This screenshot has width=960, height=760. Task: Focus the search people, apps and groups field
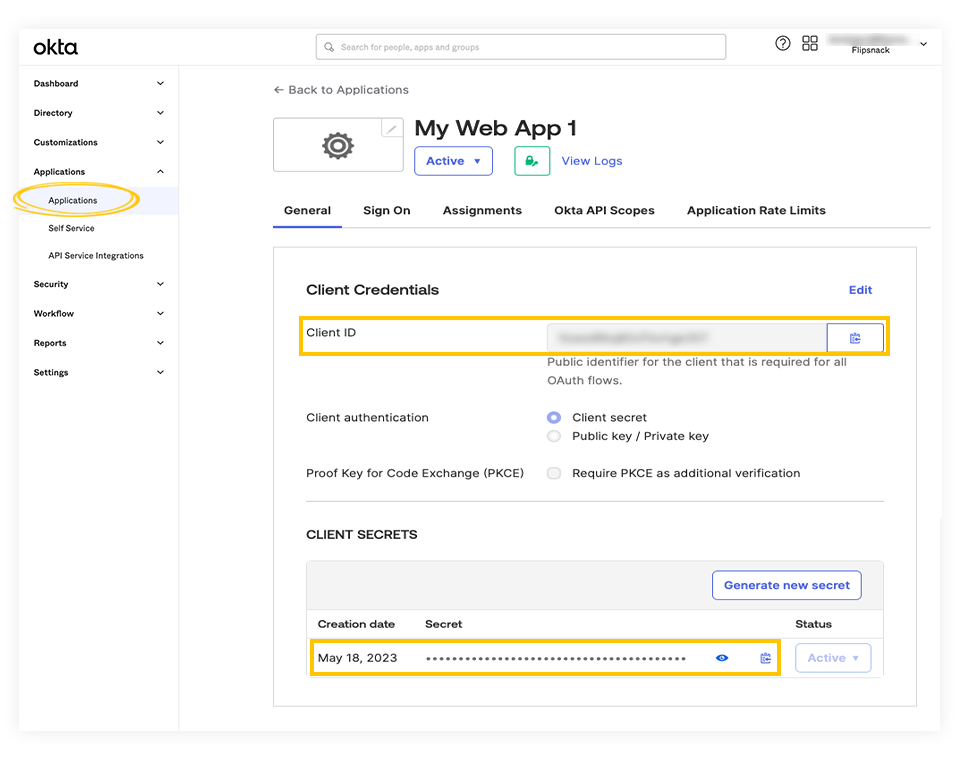(x=521, y=47)
